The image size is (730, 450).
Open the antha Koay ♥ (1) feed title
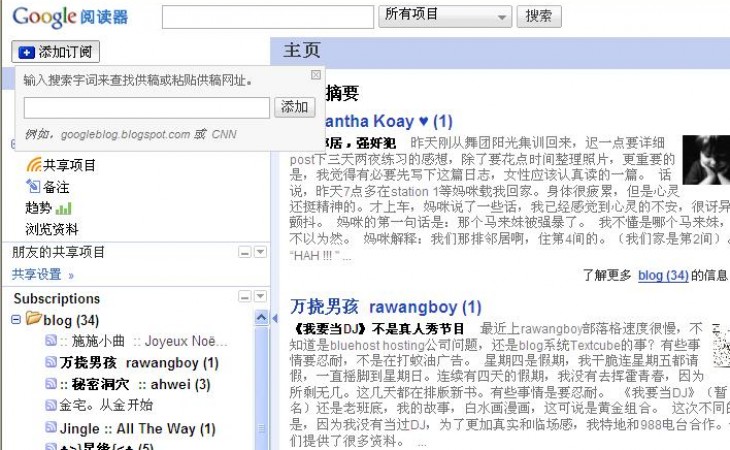tap(388, 121)
